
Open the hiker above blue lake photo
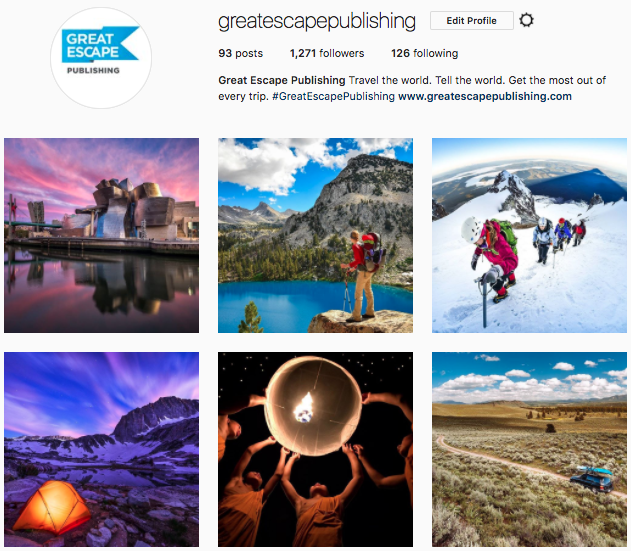[x=316, y=235]
